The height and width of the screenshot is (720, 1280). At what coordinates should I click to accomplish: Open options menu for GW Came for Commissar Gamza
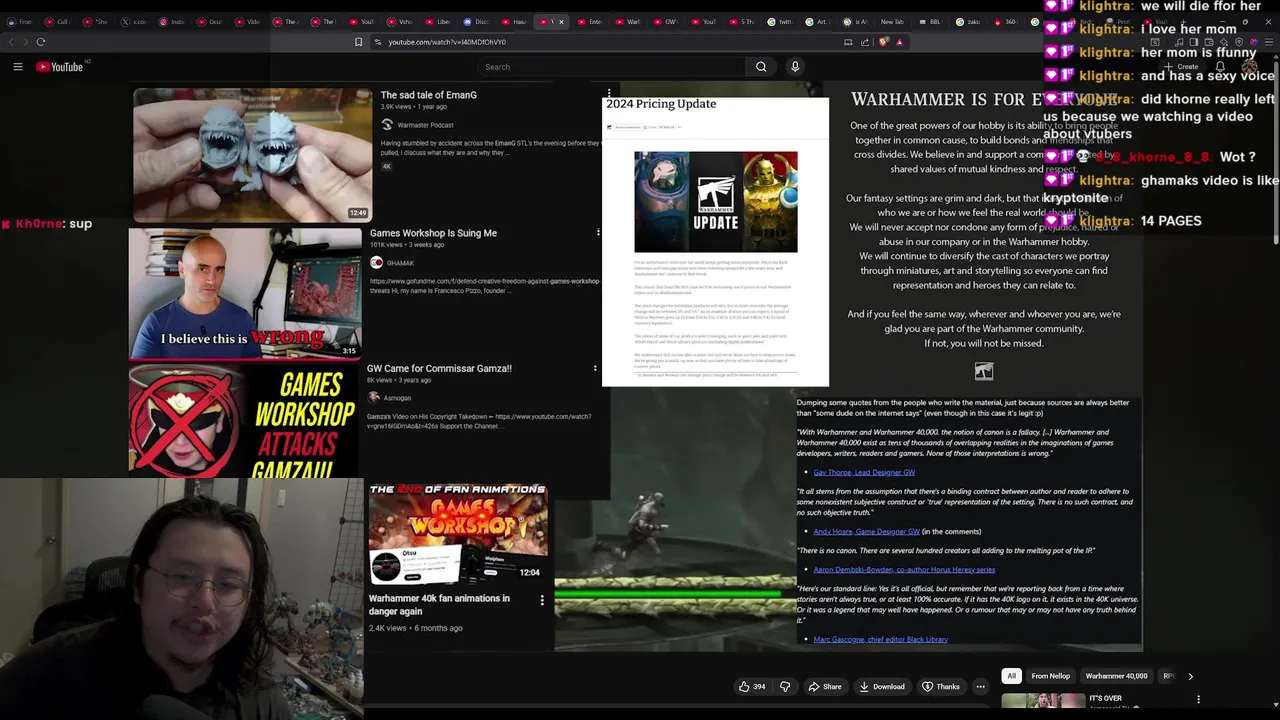coord(595,368)
